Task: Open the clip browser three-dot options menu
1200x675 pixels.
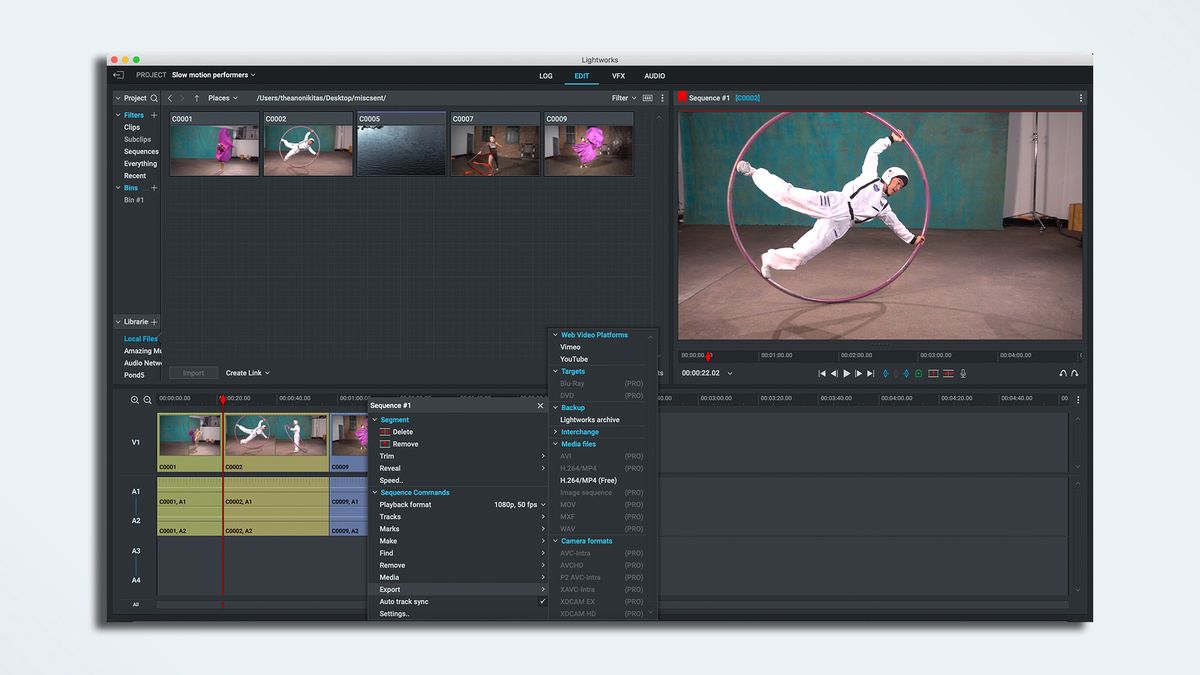Action: click(662, 98)
